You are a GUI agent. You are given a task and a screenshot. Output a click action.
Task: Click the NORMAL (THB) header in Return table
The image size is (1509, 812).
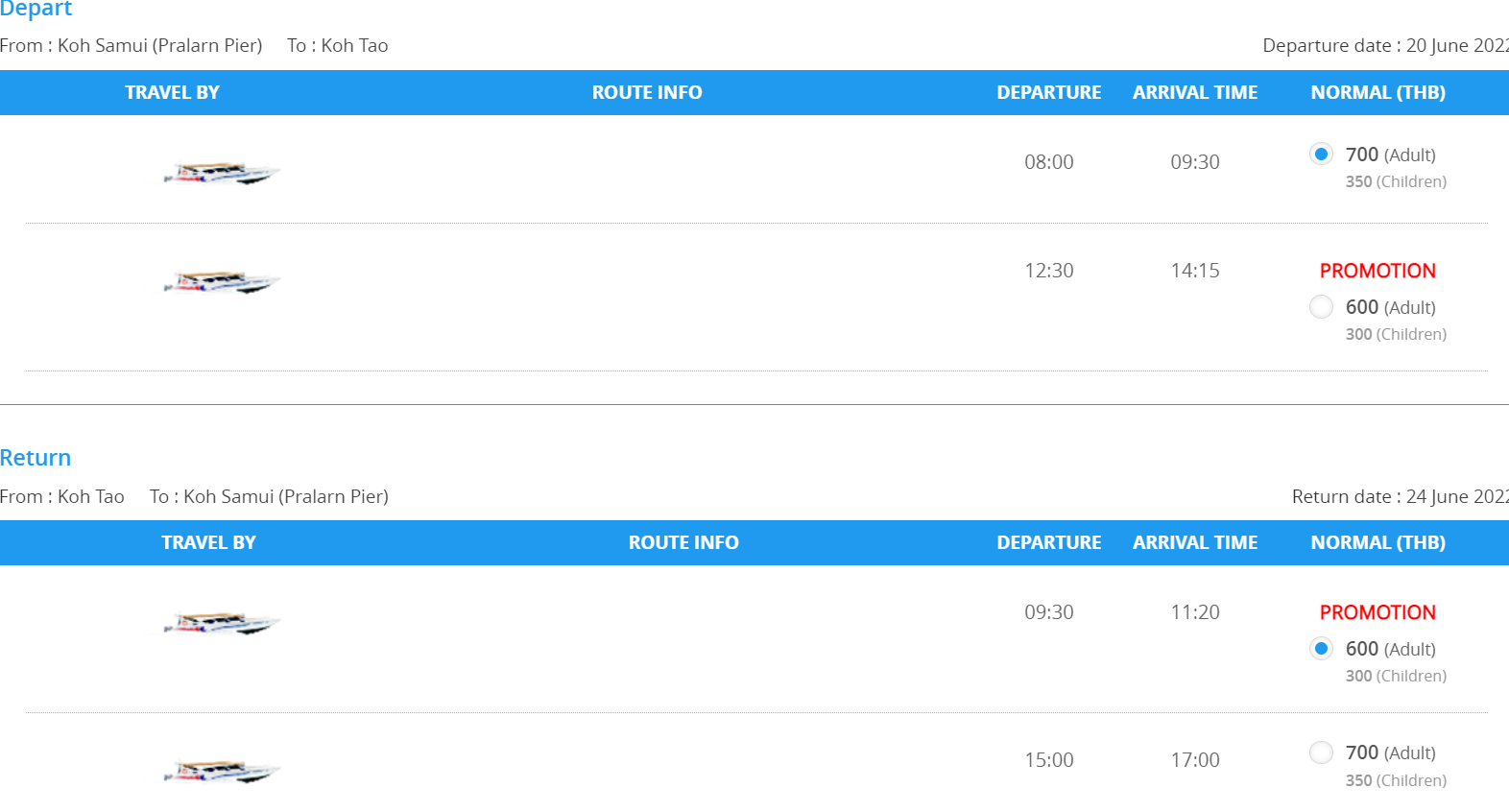click(x=1378, y=542)
